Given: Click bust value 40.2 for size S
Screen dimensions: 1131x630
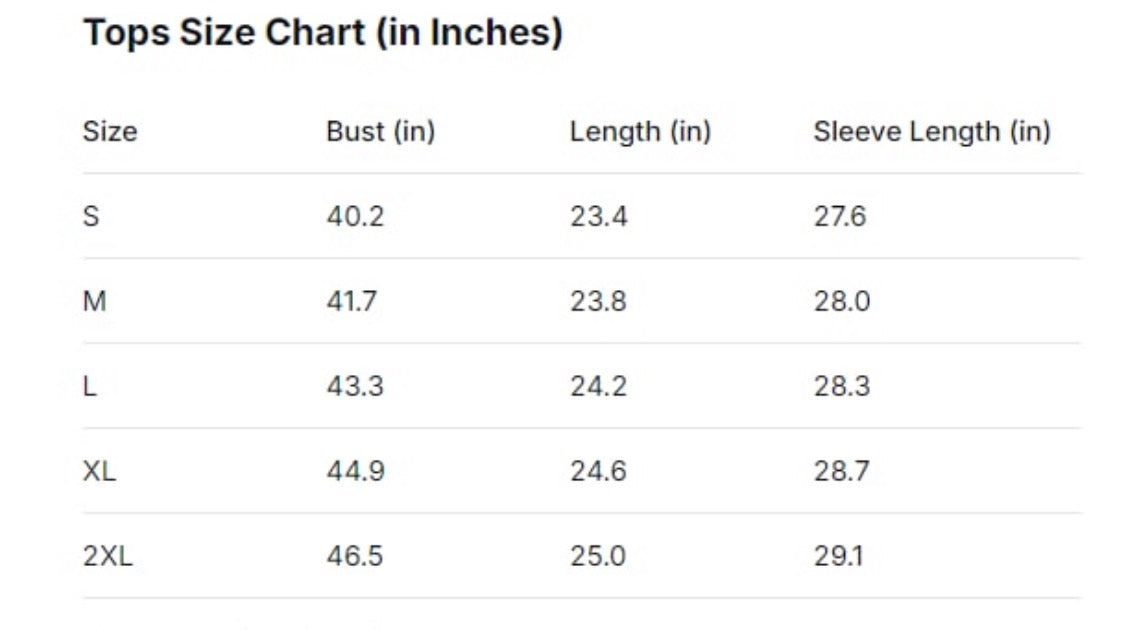Looking at the screenshot, I should click(355, 216).
